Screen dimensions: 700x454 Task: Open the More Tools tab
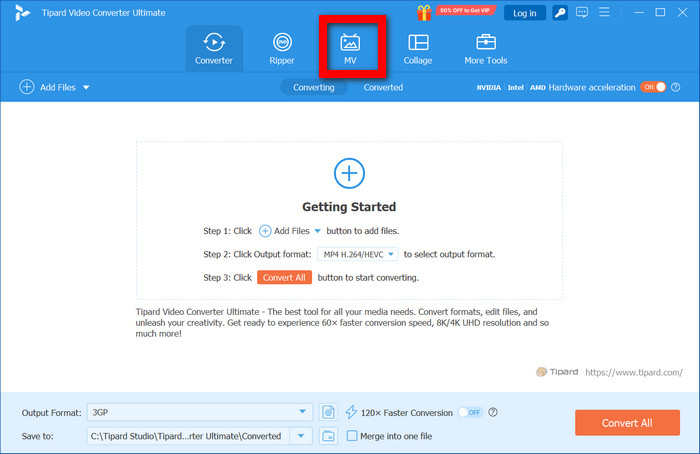(486, 49)
